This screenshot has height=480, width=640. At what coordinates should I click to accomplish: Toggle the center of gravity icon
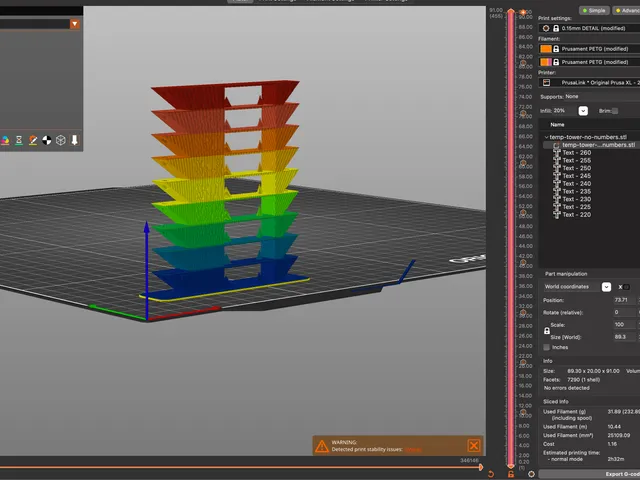(47, 140)
